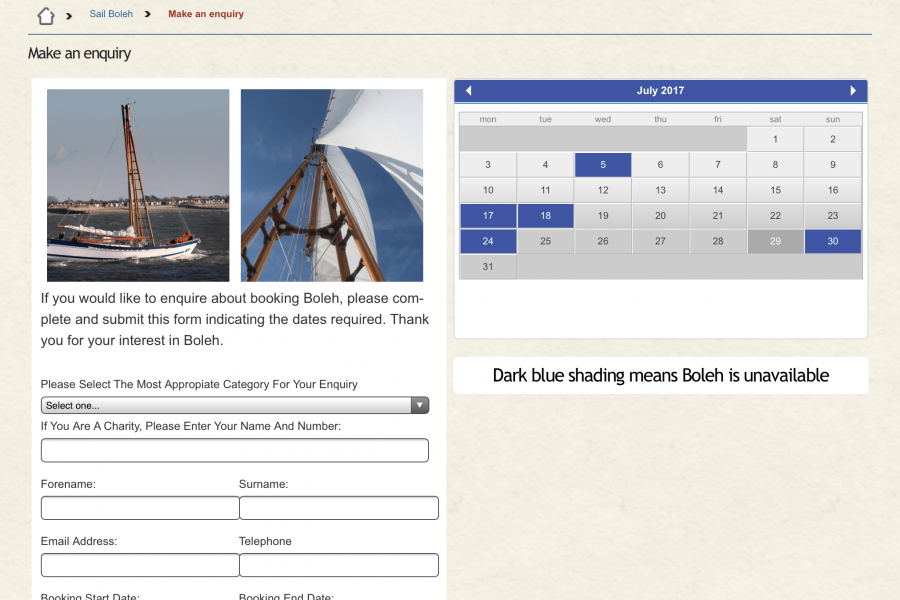The height and width of the screenshot is (600, 900).
Task: Open the enquiry category dropdown
Action: point(235,405)
